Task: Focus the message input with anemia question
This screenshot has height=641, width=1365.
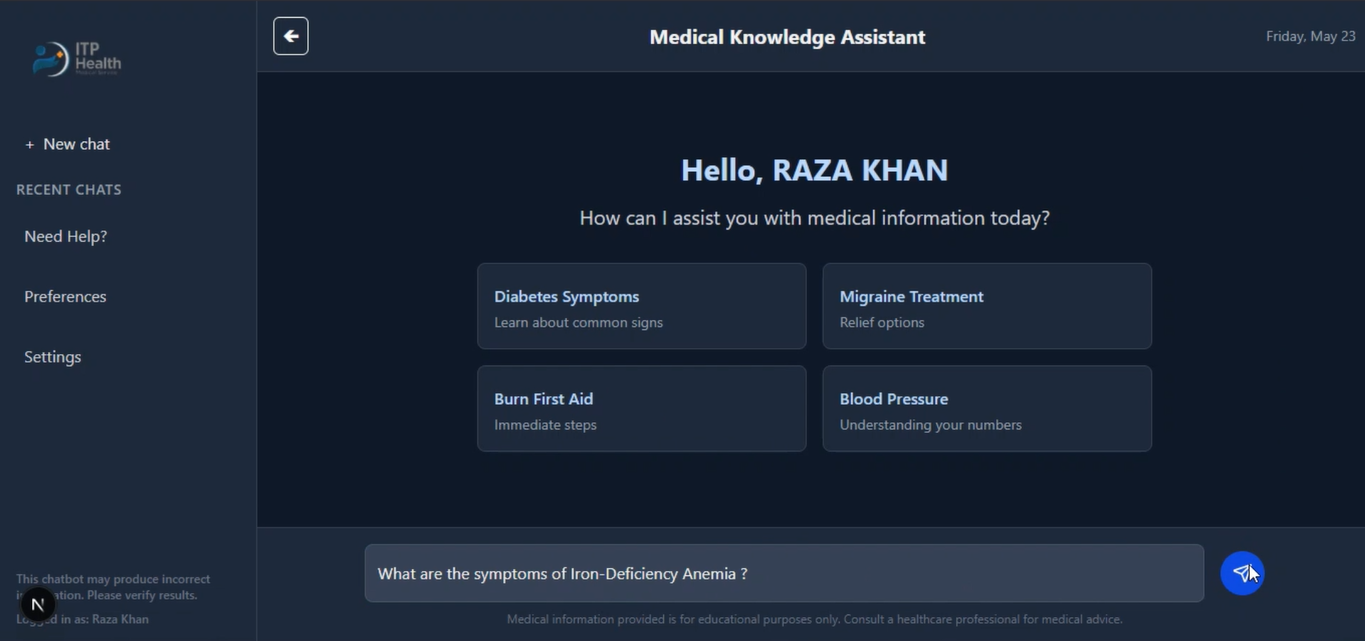Action: tap(783, 573)
